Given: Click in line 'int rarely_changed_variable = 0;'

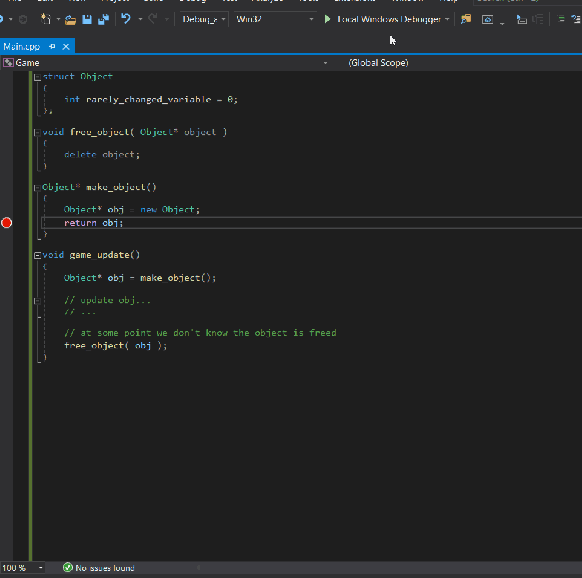Looking at the screenshot, I should (x=151, y=99).
